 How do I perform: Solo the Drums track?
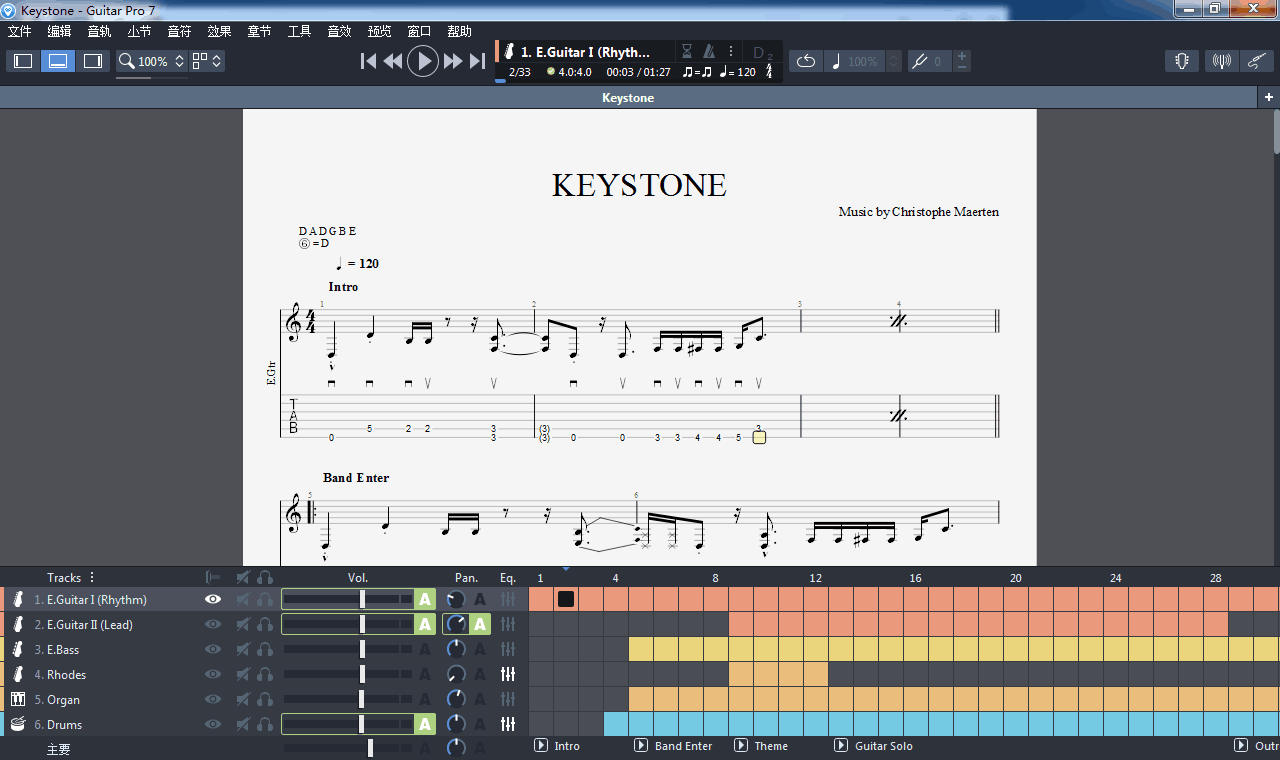click(265, 724)
